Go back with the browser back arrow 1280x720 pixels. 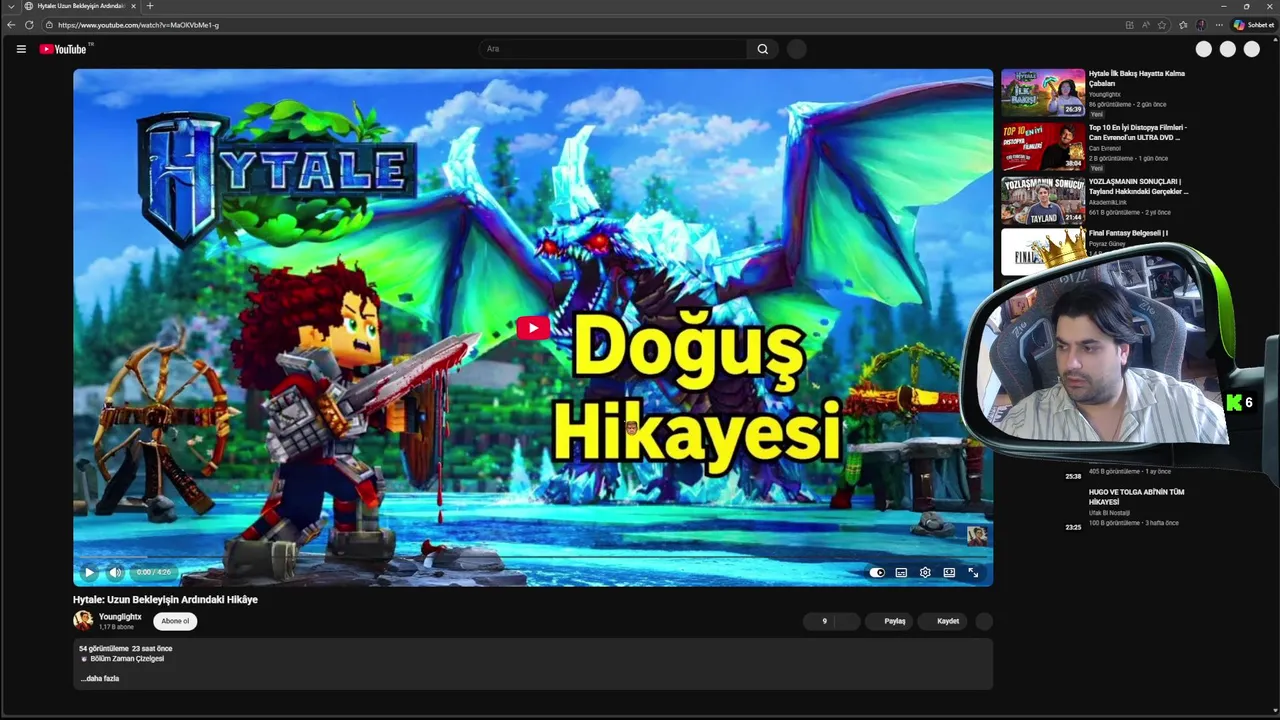[11, 25]
